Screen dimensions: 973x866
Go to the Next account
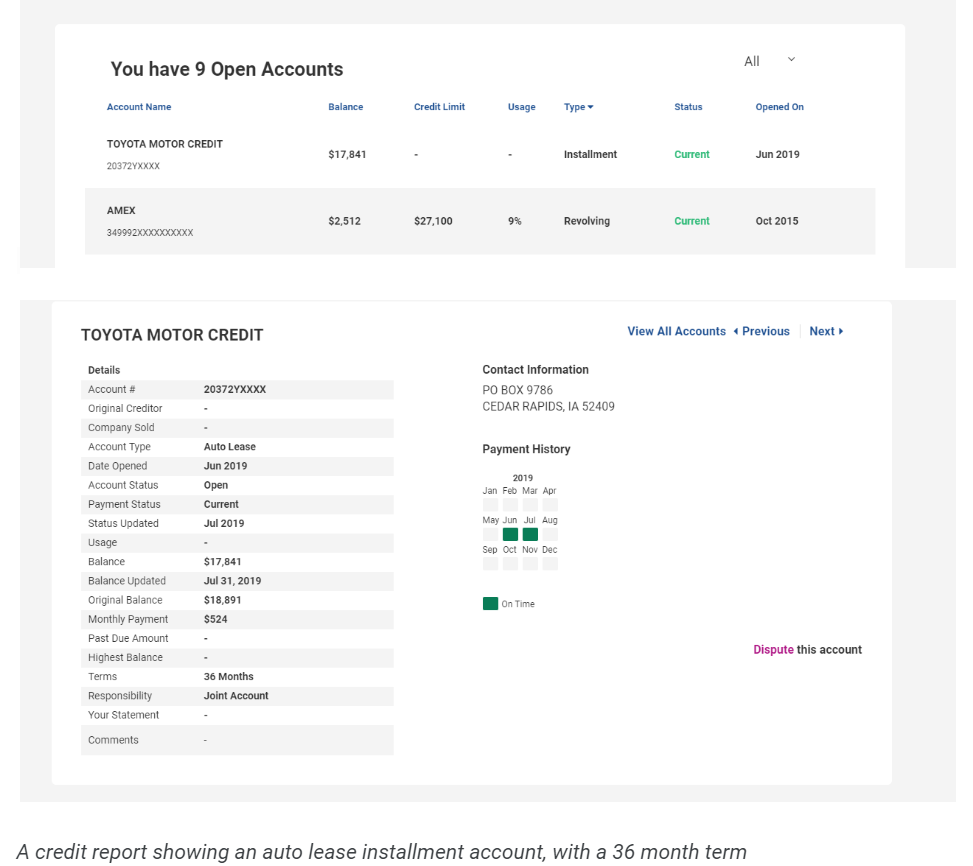826,331
